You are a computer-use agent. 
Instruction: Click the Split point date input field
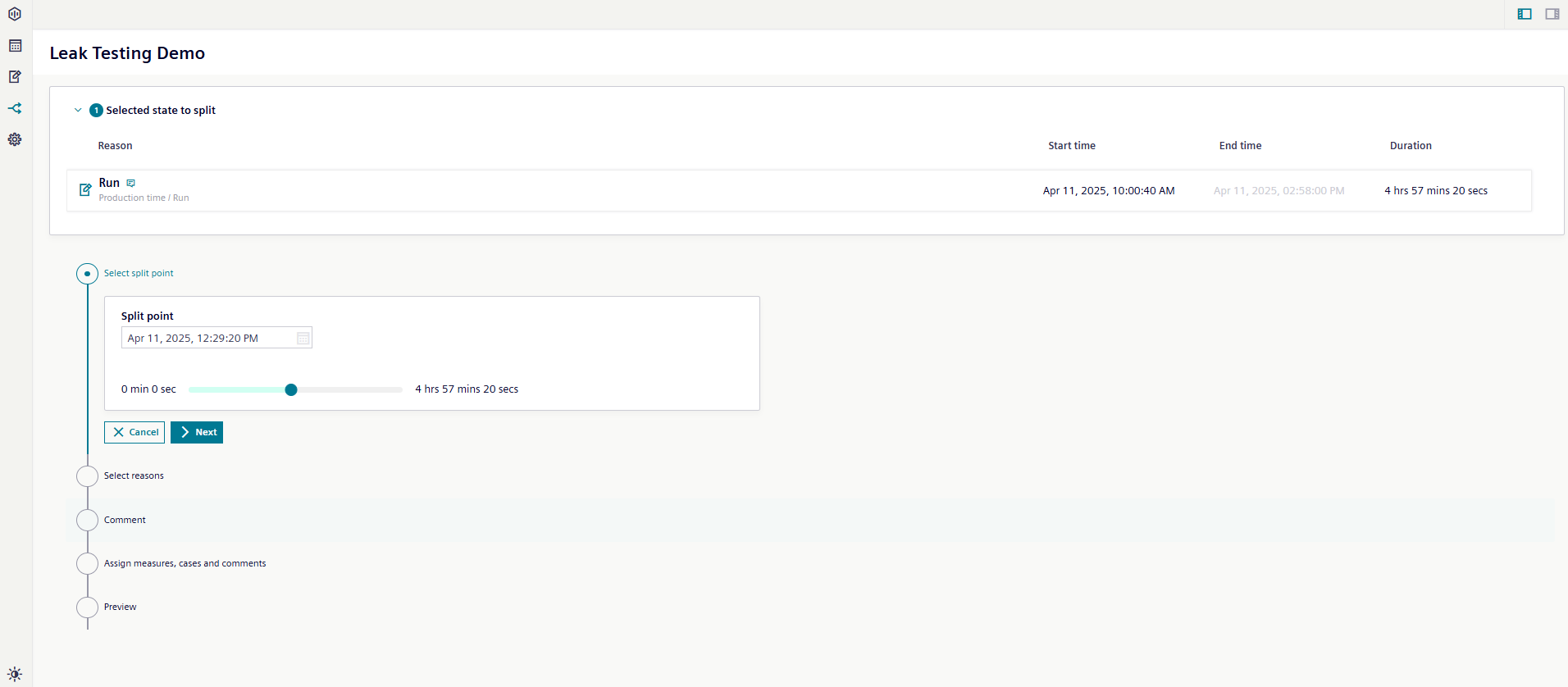point(217,338)
